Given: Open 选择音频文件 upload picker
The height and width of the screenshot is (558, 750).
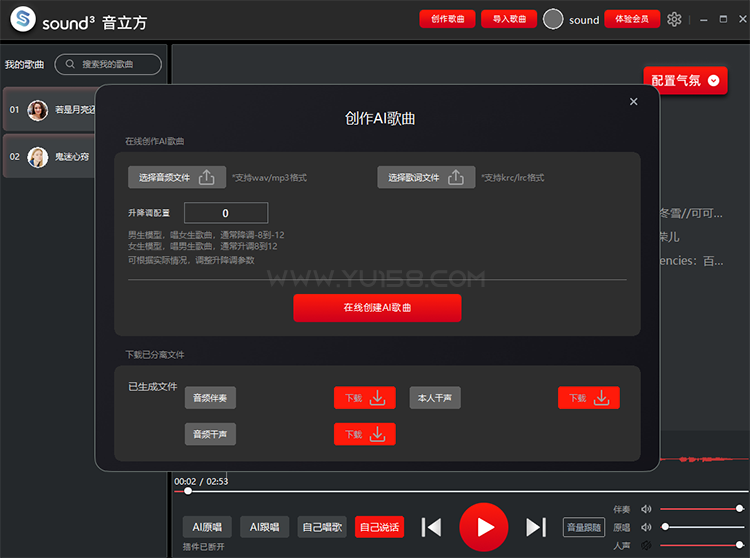Looking at the screenshot, I should pyautogui.click(x=177, y=177).
